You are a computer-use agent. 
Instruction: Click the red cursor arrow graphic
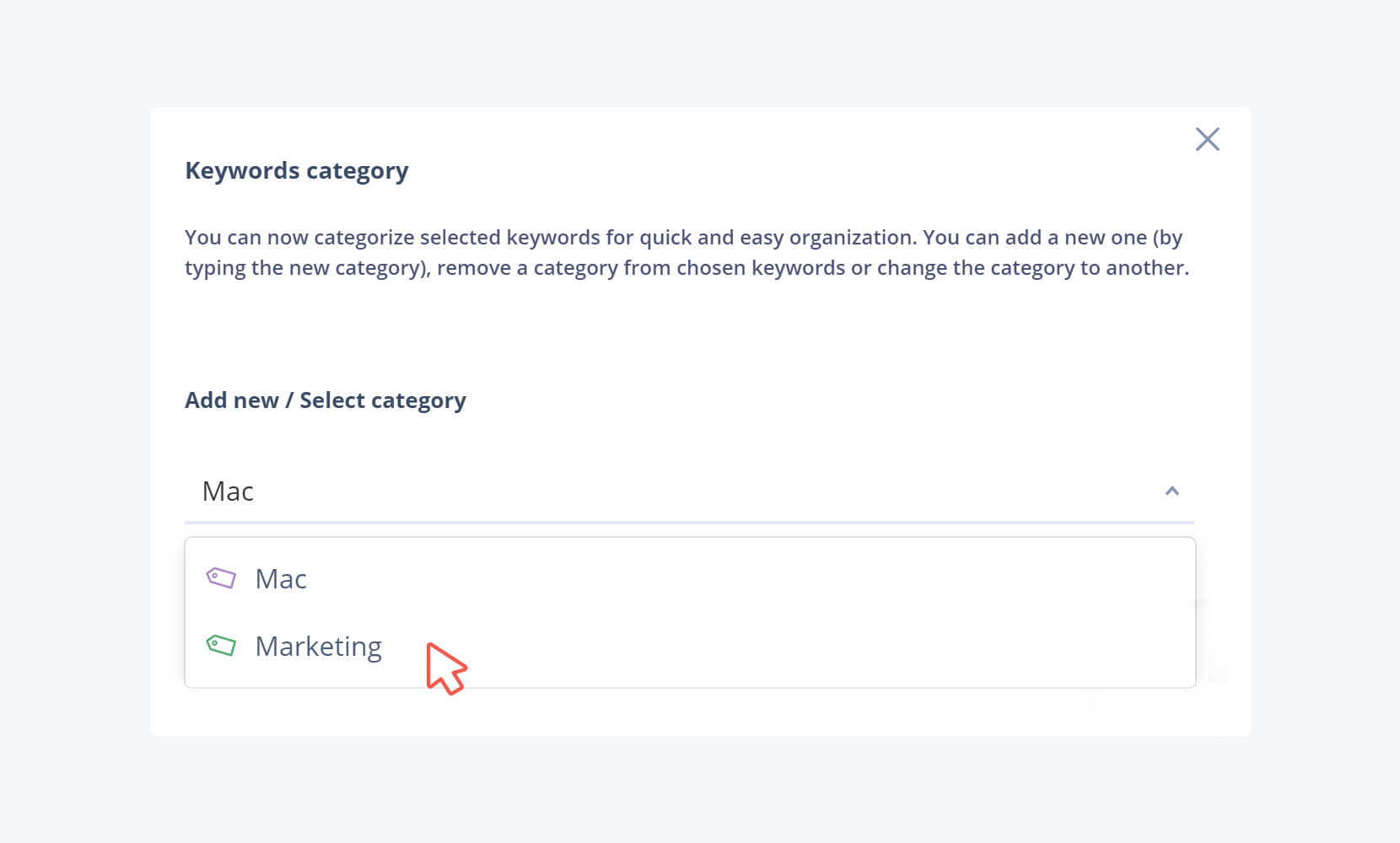pyautogui.click(x=445, y=668)
